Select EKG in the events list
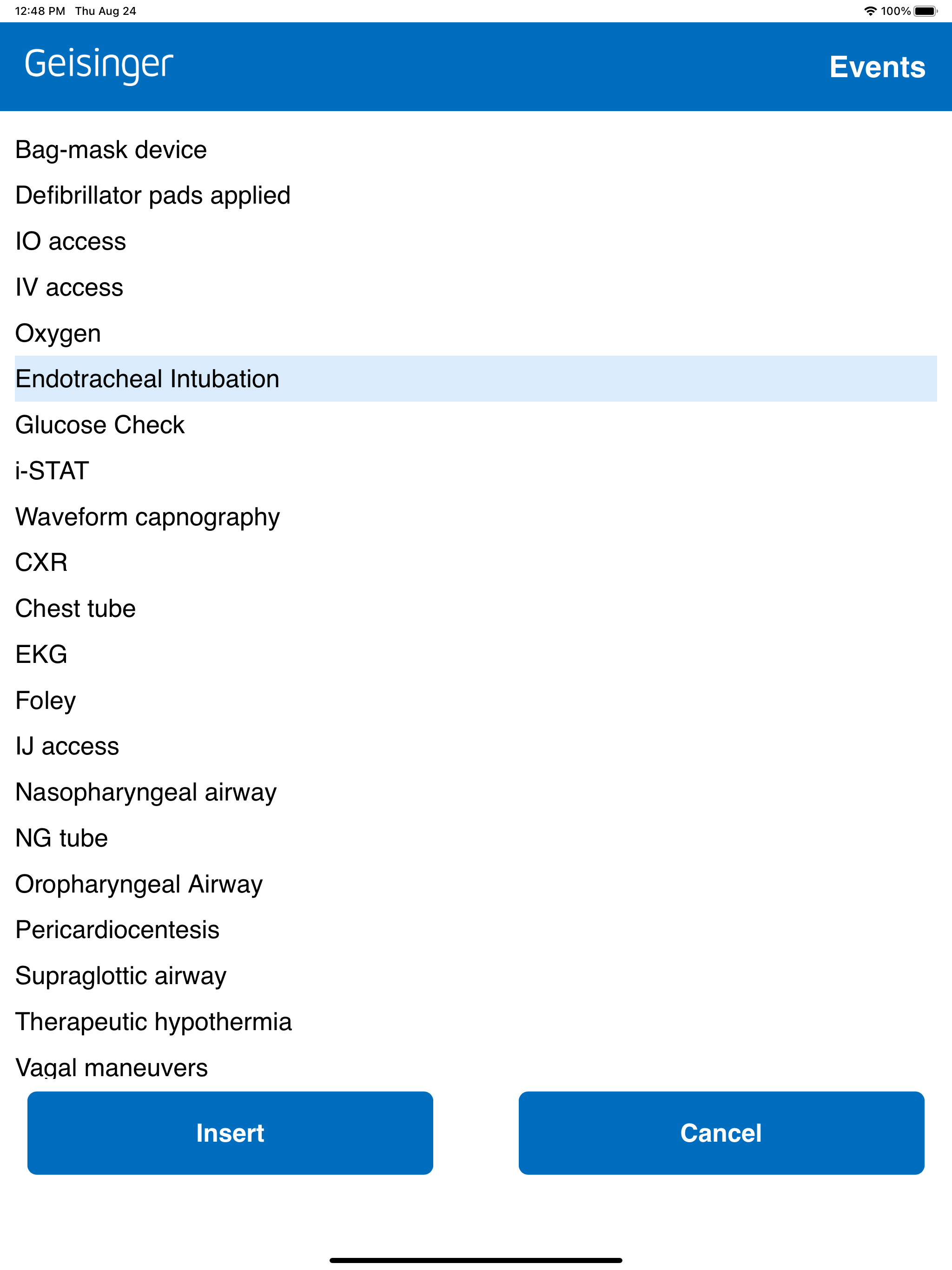The width and height of the screenshot is (952, 1270). pyautogui.click(x=476, y=655)
